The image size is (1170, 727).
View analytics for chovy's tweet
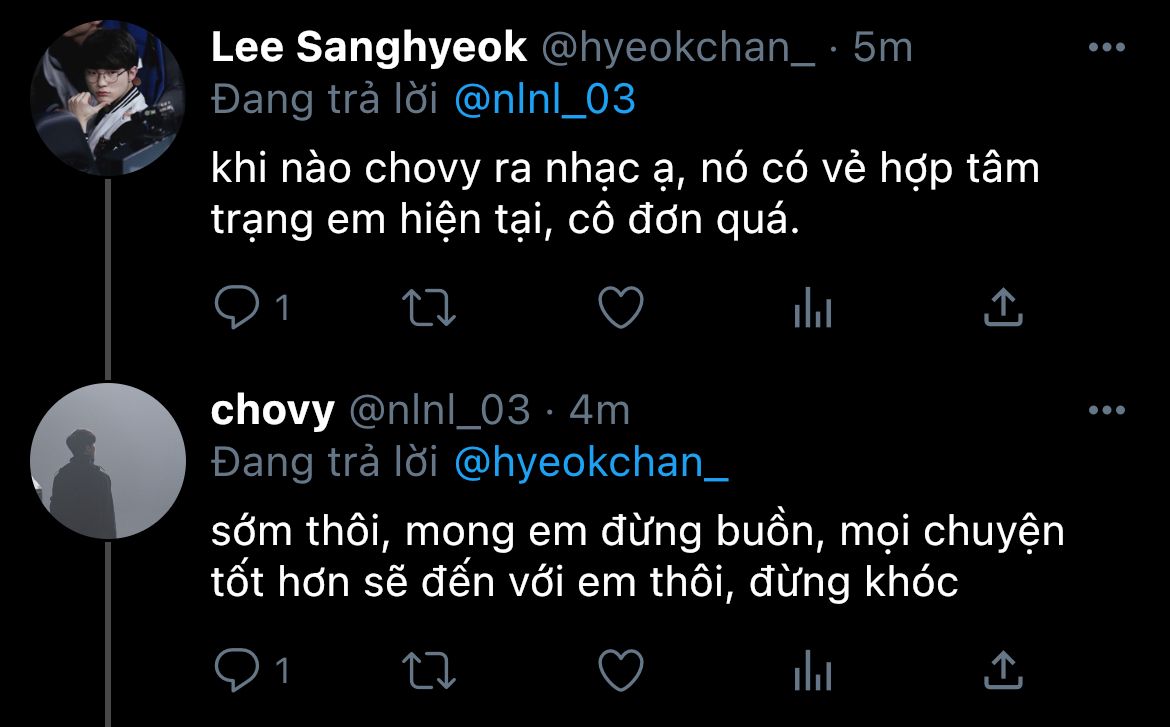click(x=812, y=672)
